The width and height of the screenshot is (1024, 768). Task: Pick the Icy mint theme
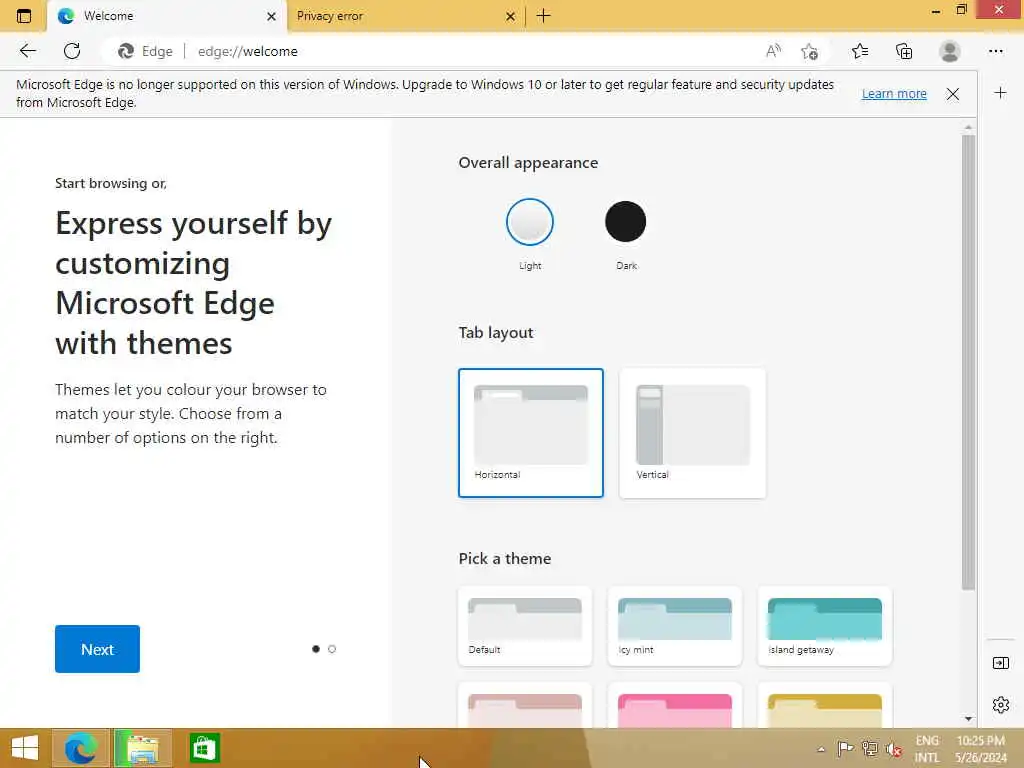(x=675, y=626)
